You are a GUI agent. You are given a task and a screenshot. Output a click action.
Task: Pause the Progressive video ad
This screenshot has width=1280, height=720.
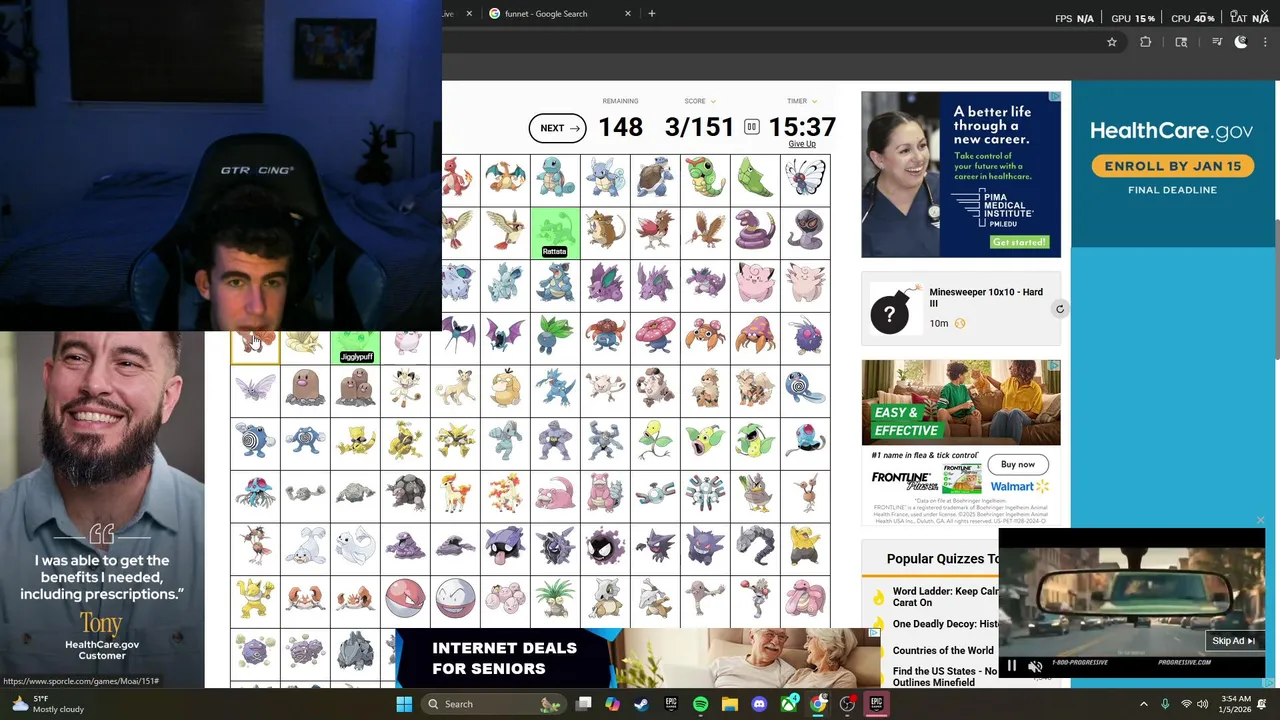tap(1011, 666)
